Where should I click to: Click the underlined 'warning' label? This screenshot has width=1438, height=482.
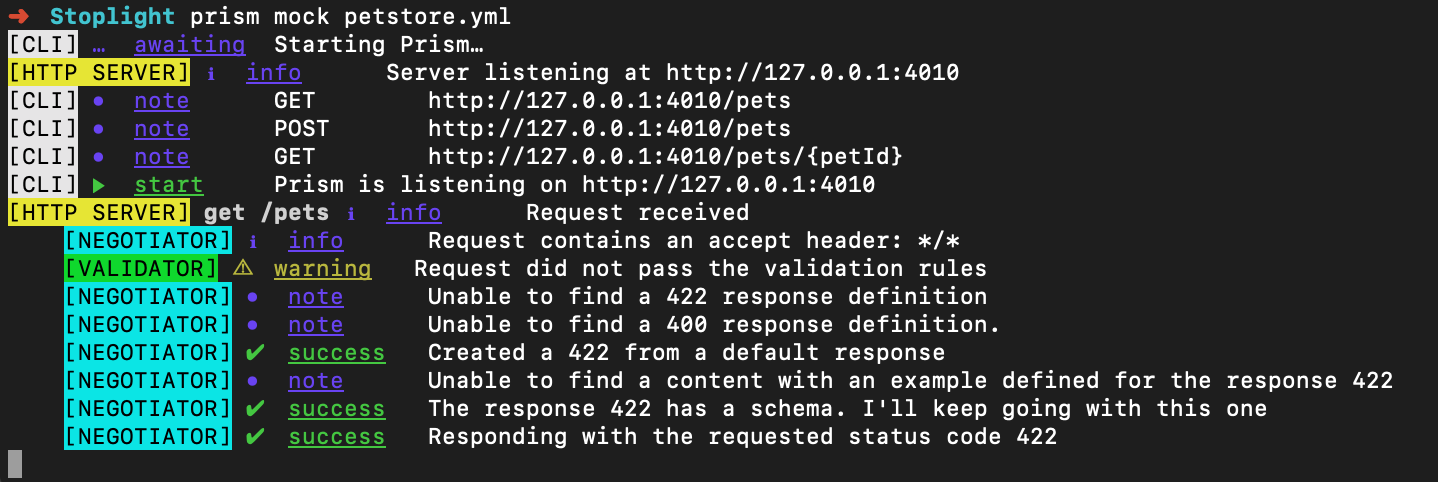322,269
